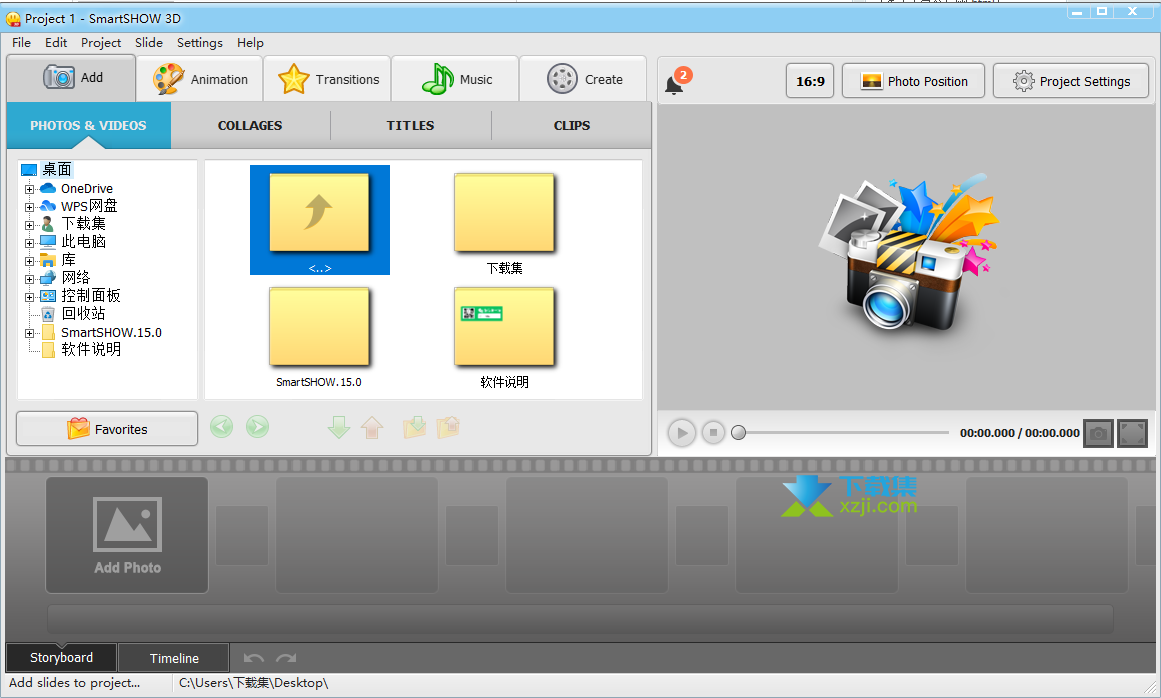Screen dimensions: 1161x698
Task: Click the preview playback slider handle
Action: (x=738, y=432)
